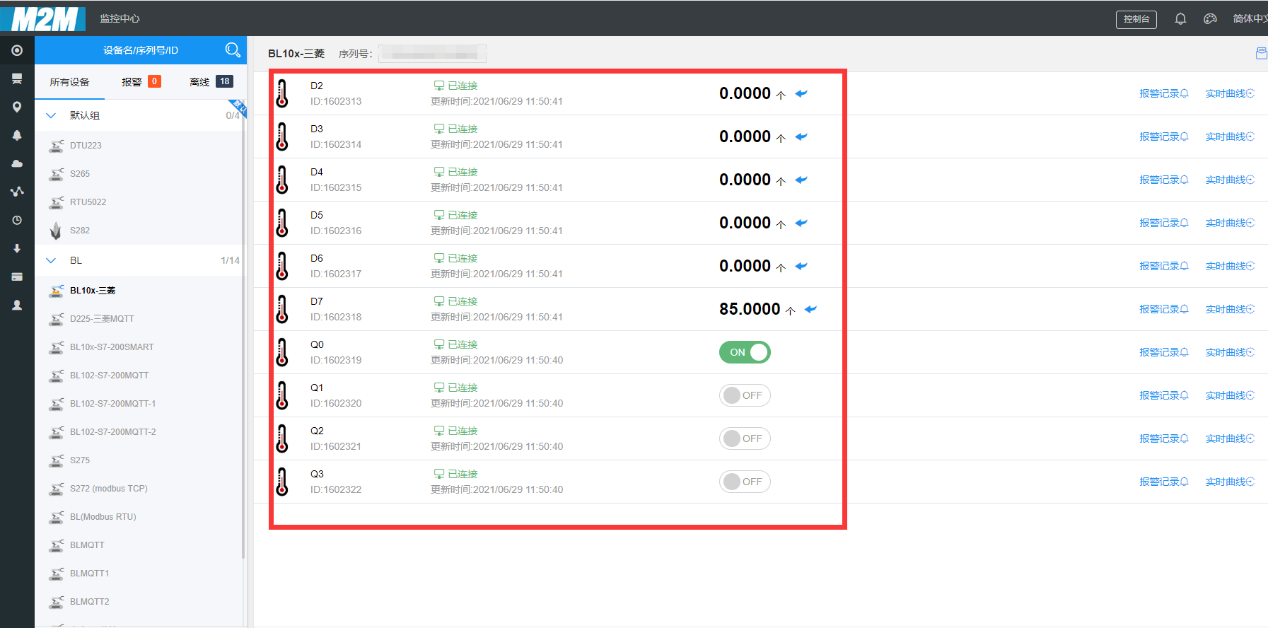The image size is (1268, 628).
Task: Open the monitoring target icon in left sidebar
Action: [x=17, y=50]
